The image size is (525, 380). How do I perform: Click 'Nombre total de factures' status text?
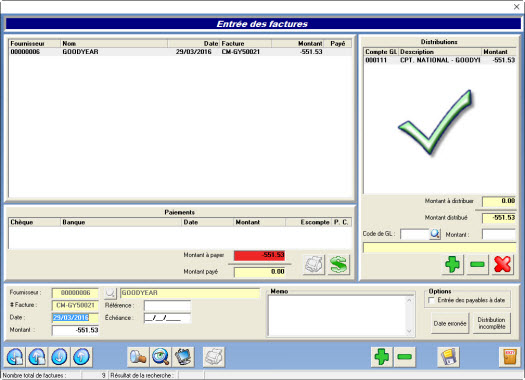[x=34, y=376]
